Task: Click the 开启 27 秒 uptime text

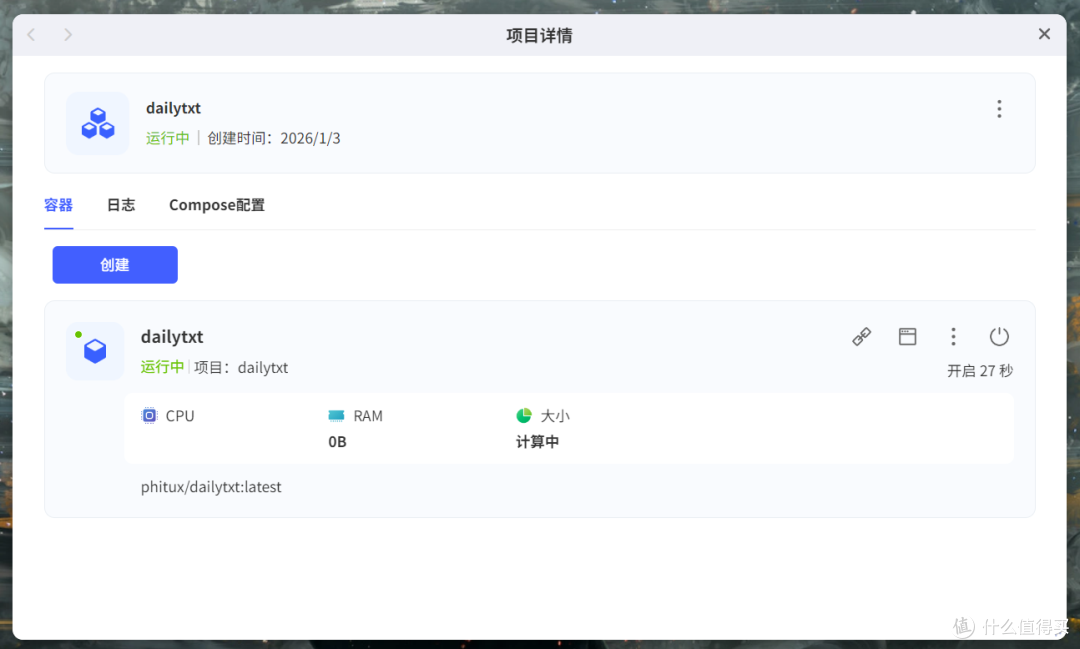Action: (x=979, y=371)
